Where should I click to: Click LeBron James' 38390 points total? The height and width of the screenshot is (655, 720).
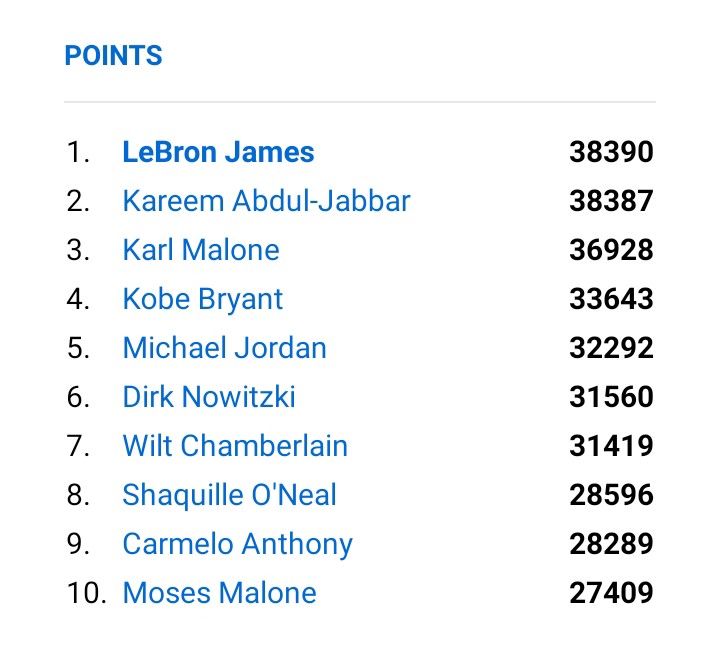611,152
